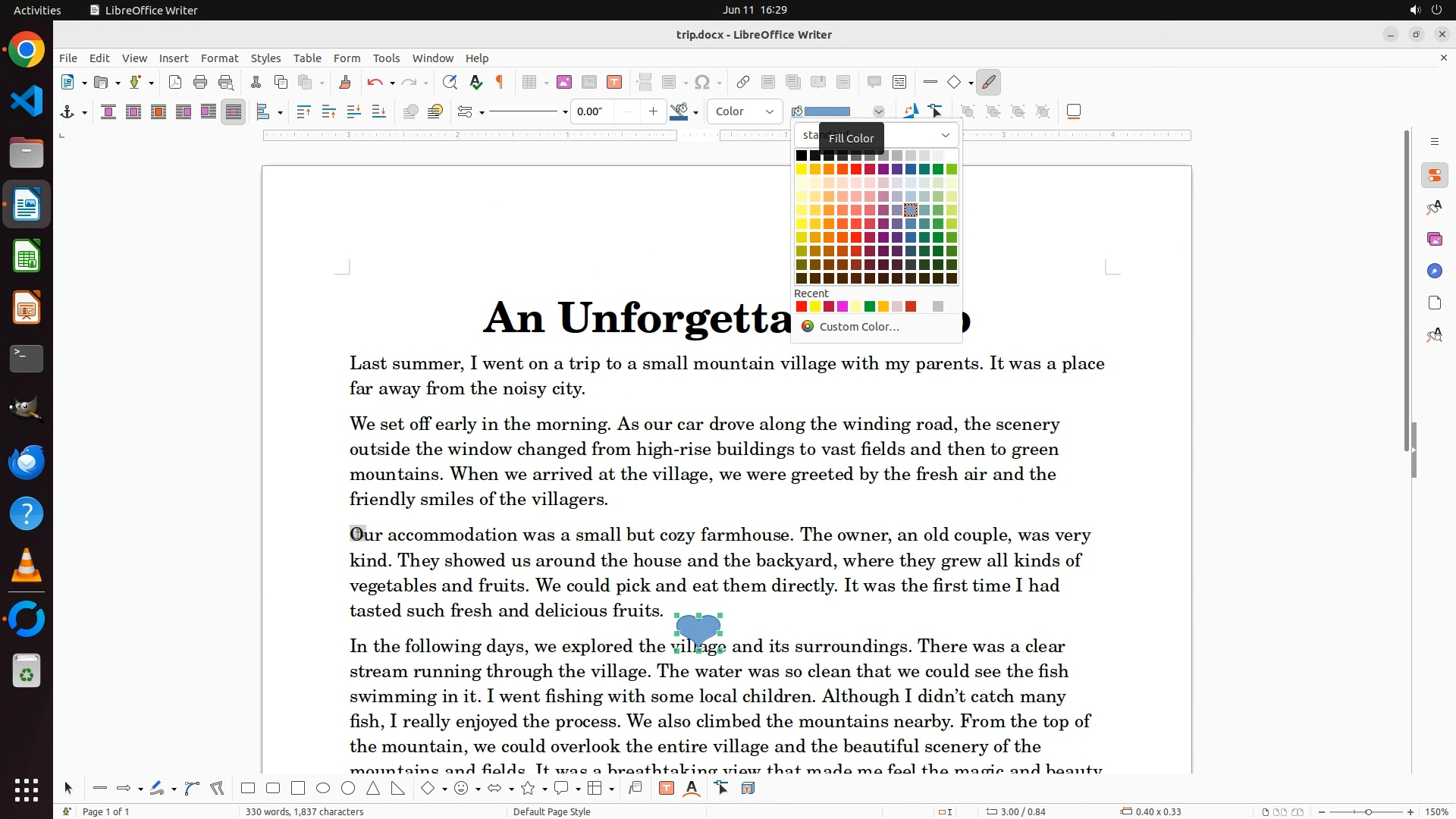Screen dimensions: 1456x819
Task: Select the Ellipse shape tool
Action: 323,789
